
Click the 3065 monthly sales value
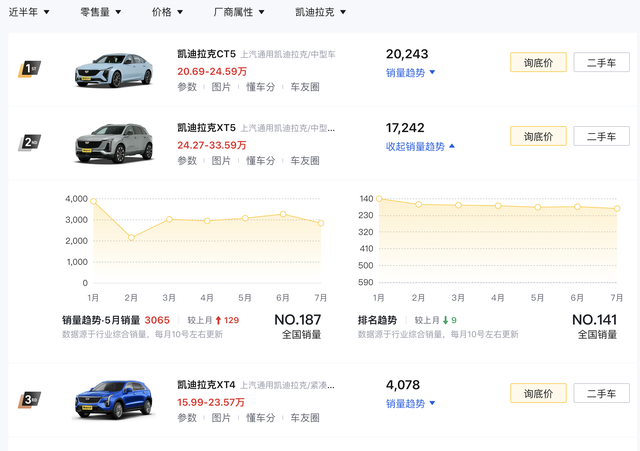pos(157,320)
